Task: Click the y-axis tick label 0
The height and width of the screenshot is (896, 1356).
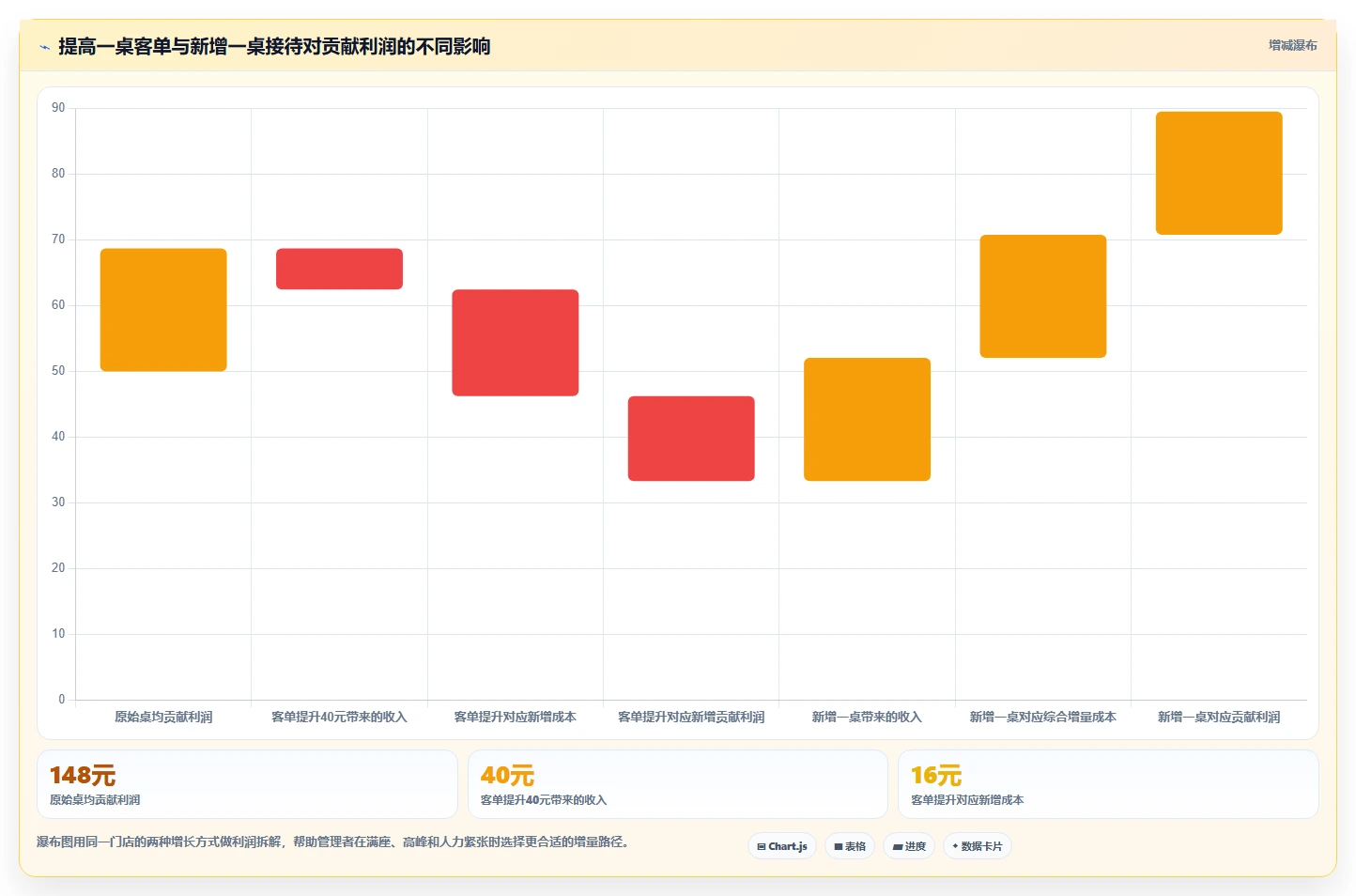Action: click(x=62, y=700)
